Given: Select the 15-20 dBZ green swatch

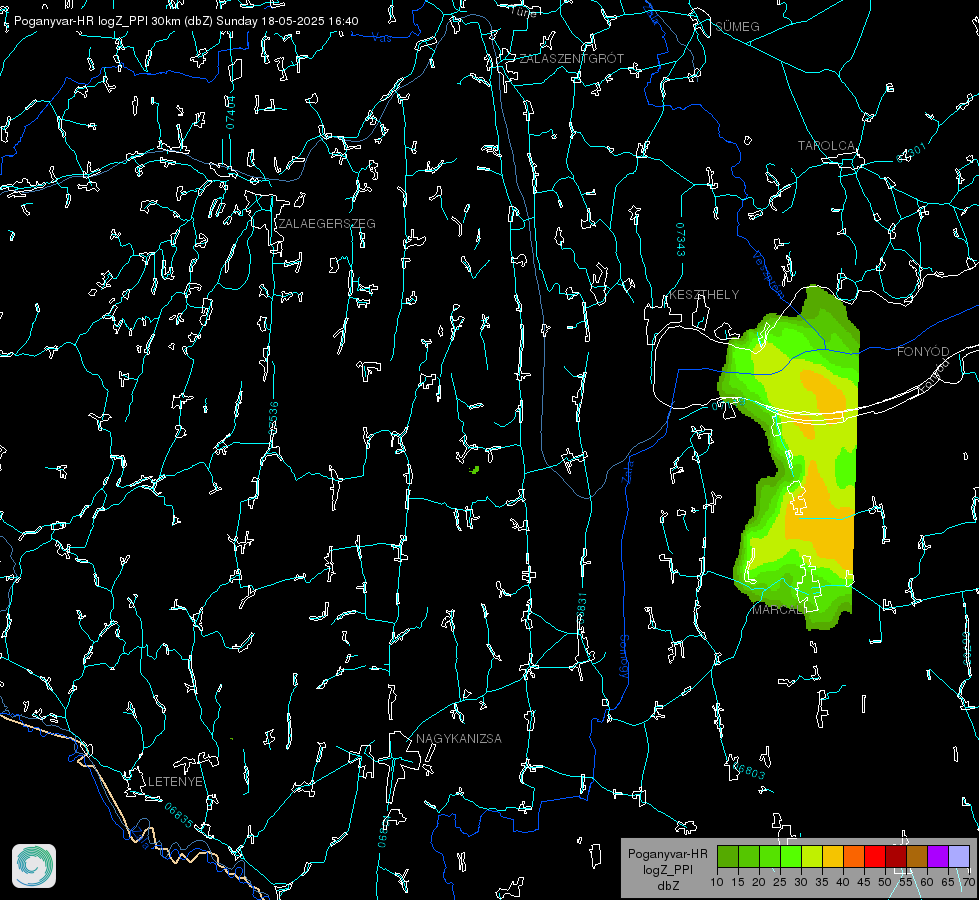Looking at the screenshot, I should (749, 856).
